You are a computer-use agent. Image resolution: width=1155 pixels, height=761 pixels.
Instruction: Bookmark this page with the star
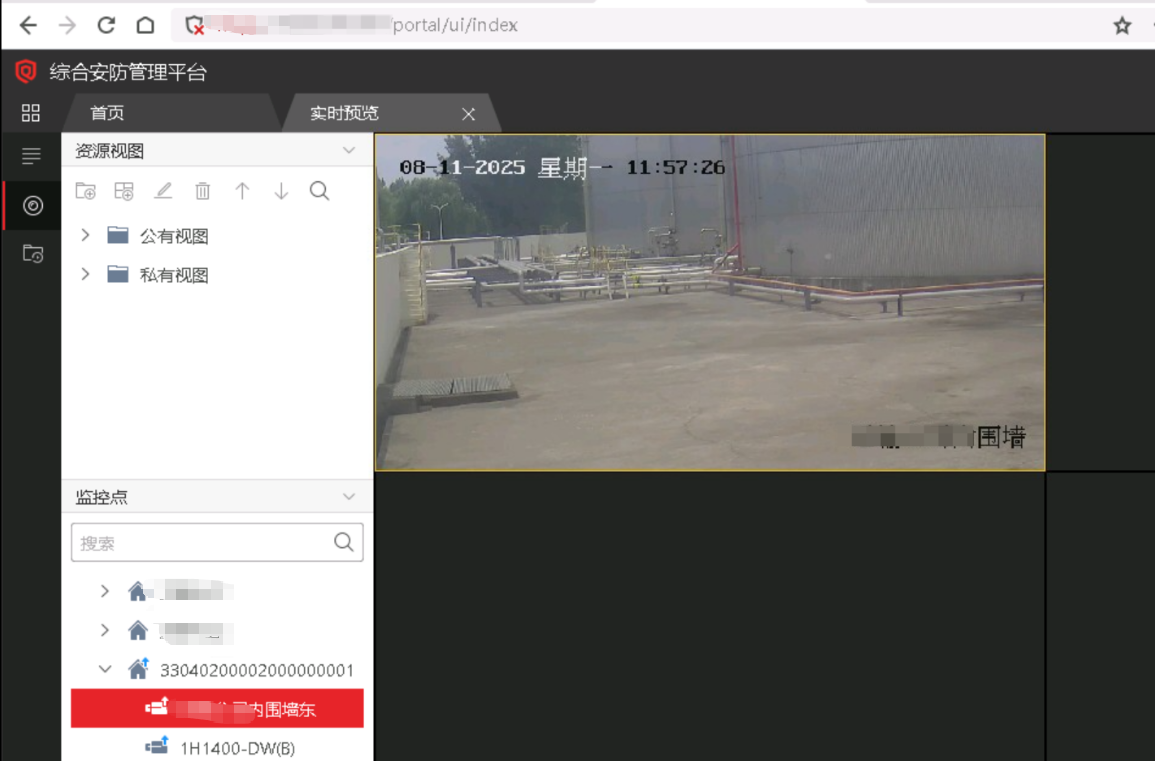[1122, 26]
